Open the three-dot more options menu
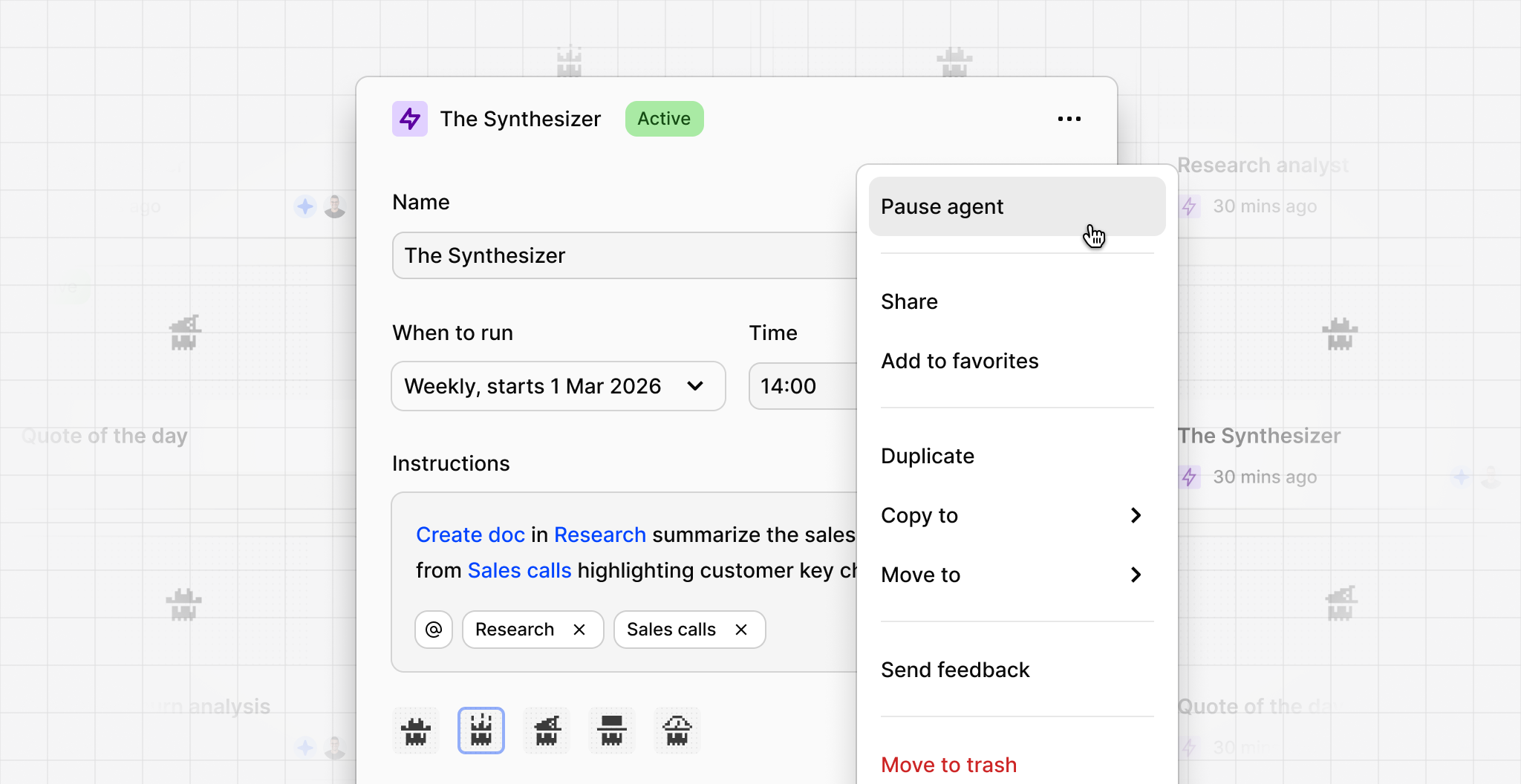 point(1069,119)
